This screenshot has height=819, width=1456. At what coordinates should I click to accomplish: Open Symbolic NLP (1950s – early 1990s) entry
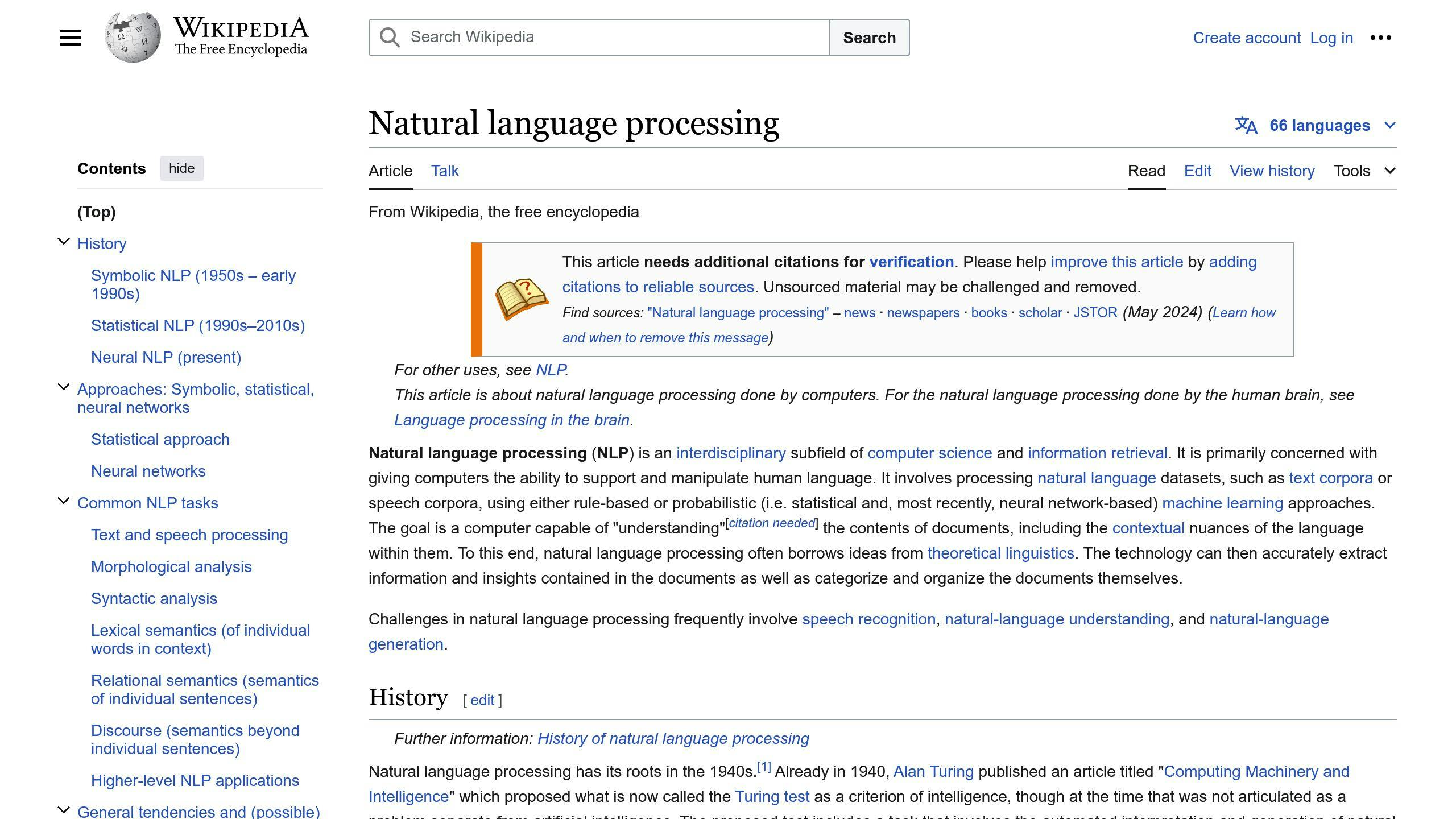(193, 284)
